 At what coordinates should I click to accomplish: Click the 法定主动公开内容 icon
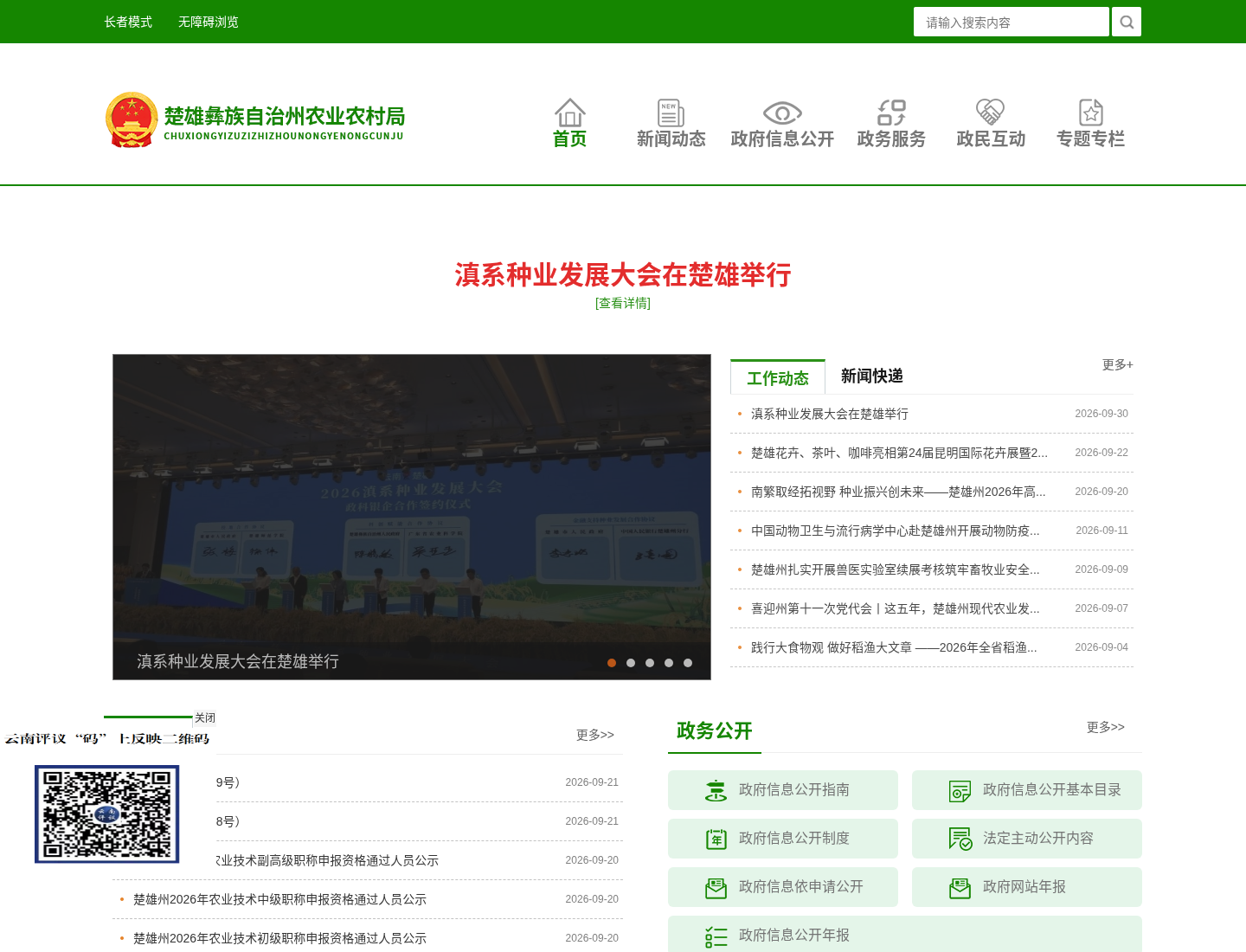point(960,839)
